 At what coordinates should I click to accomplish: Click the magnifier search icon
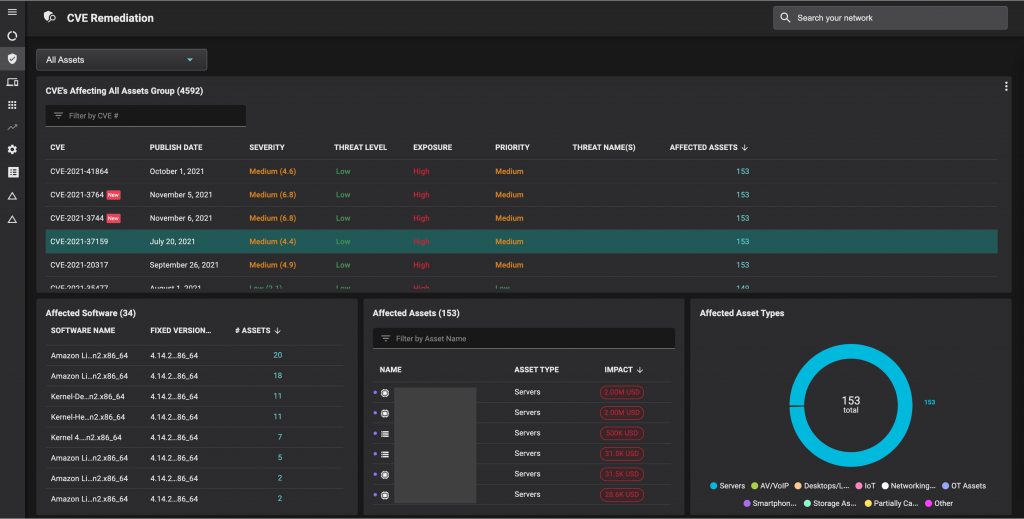click(x=785, y=18)
